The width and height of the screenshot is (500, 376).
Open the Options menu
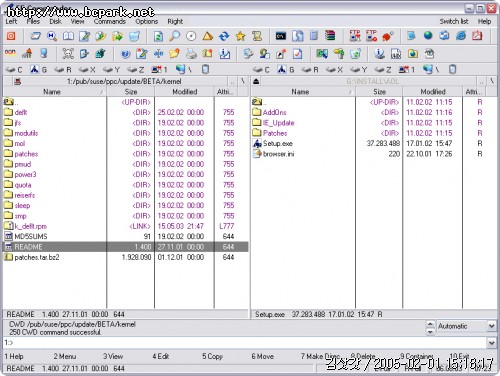147,21
